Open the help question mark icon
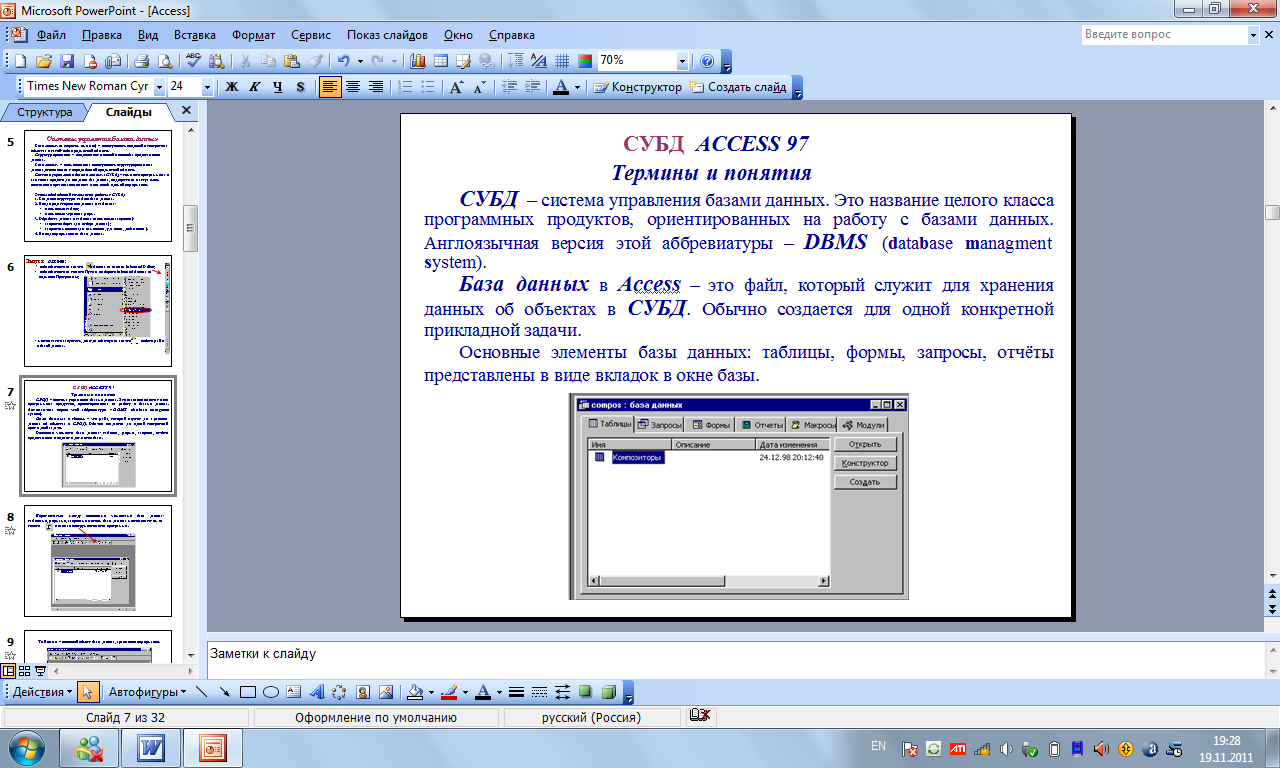The image size is (1280, 768). [707, 60]
